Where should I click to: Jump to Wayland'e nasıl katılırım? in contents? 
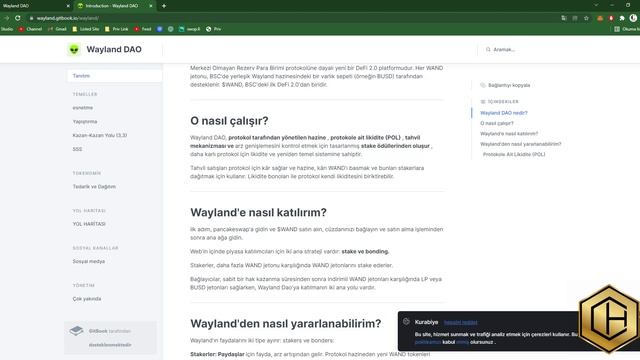[x=509, y=133]
